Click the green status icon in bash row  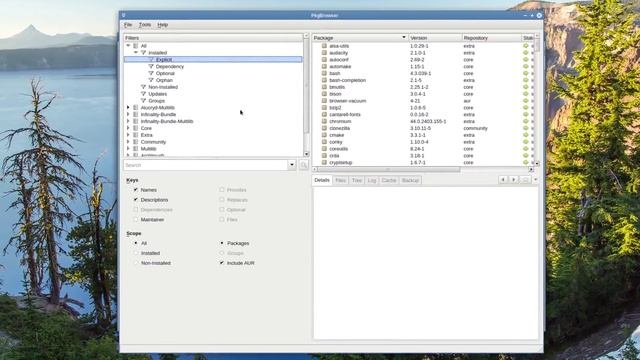[x=526, y=73]
